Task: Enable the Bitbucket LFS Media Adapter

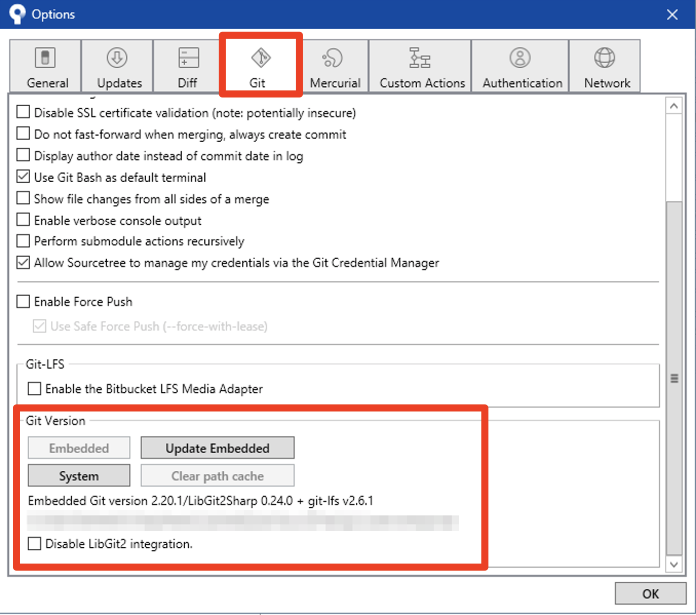Action: (34, 389)
